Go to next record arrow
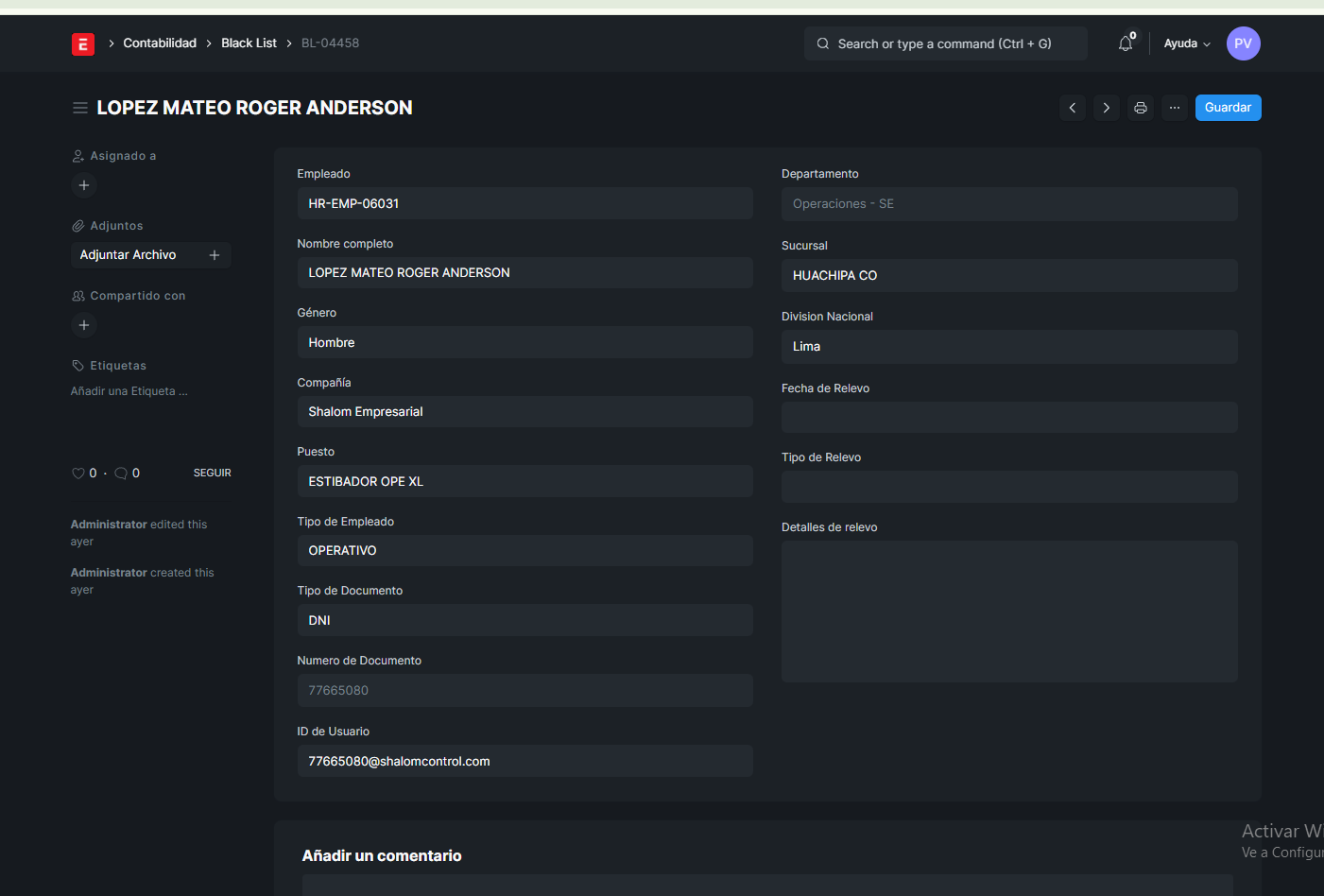 tap(1107, 108)
